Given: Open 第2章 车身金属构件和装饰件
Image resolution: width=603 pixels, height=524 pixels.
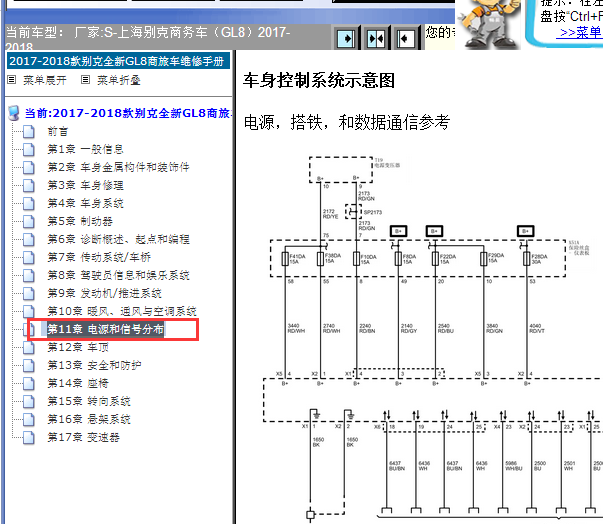Looking at the screenshot, I should tap(118, 167).
